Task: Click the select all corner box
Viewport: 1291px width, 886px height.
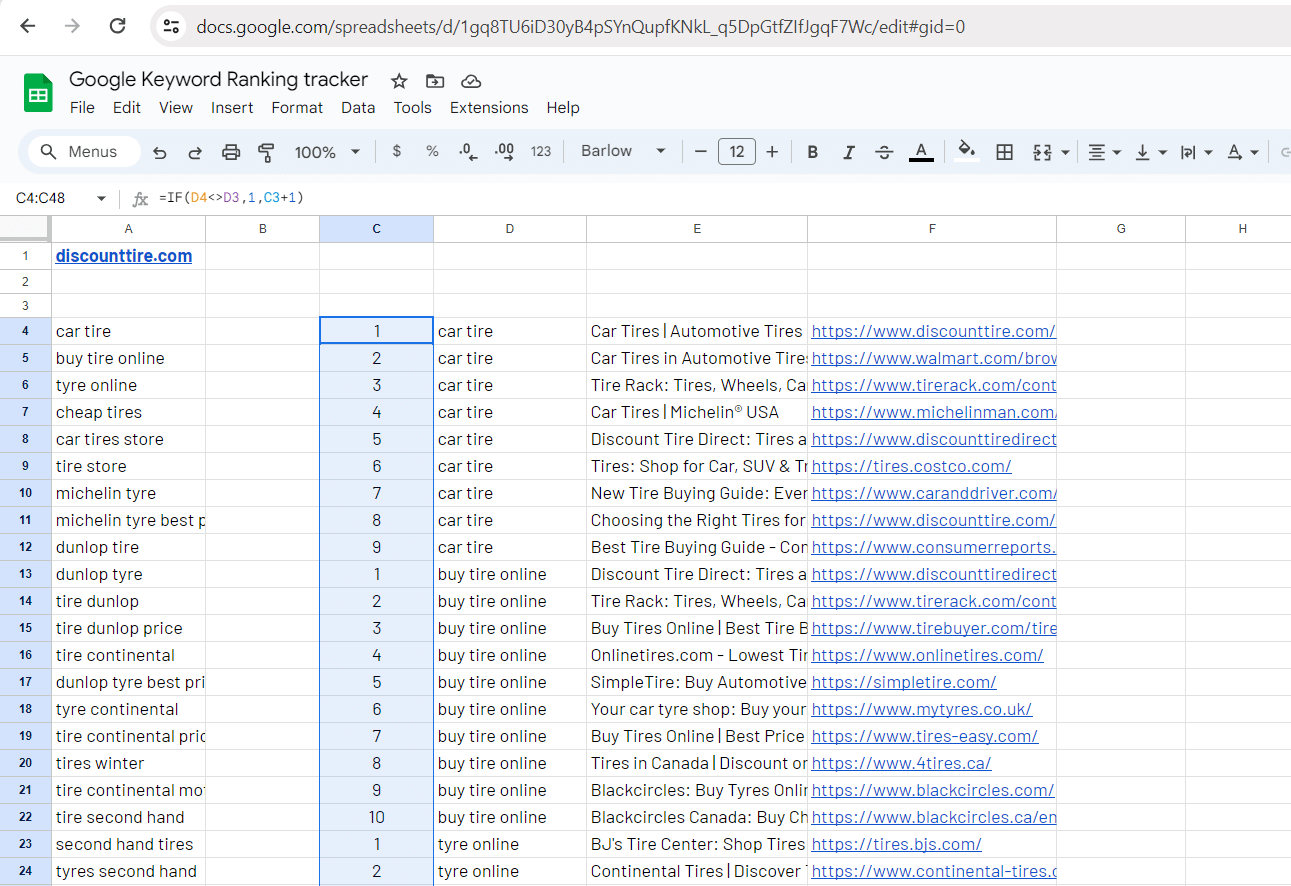Action: 25,229
